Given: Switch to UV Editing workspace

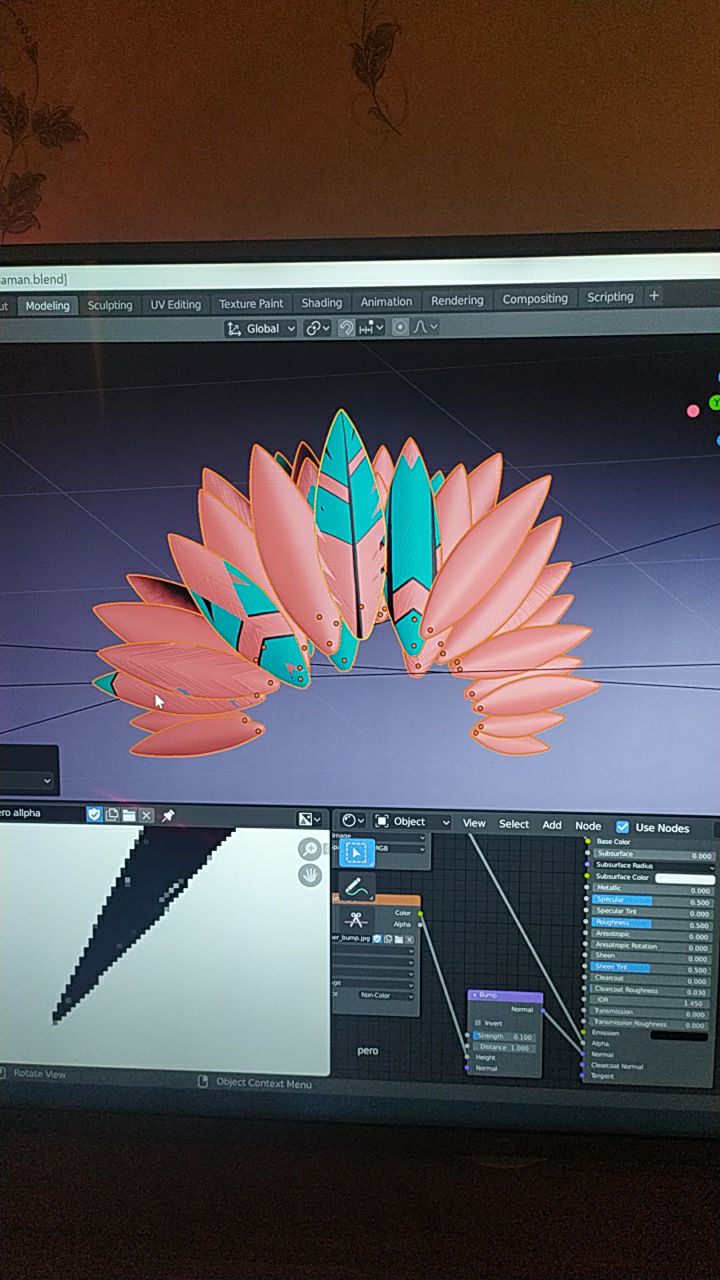Looking at the screenshot, I should click(176, 304).
